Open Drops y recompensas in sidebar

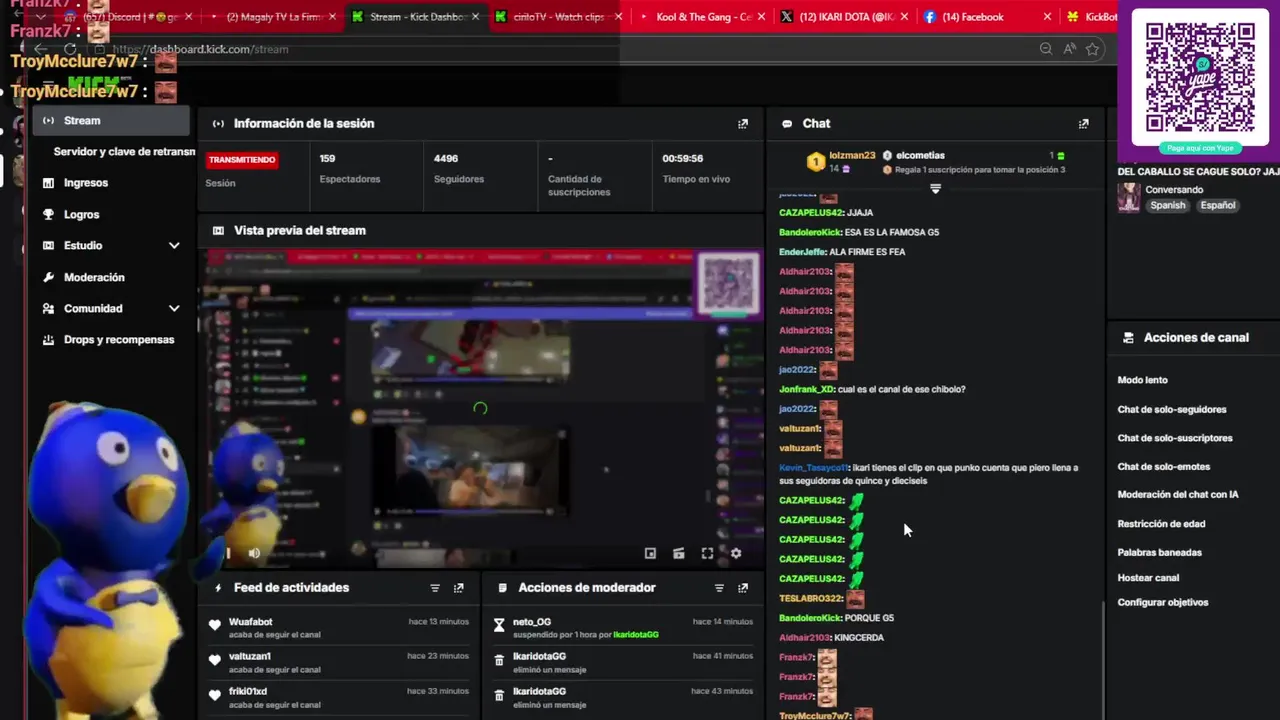(119, 340)
